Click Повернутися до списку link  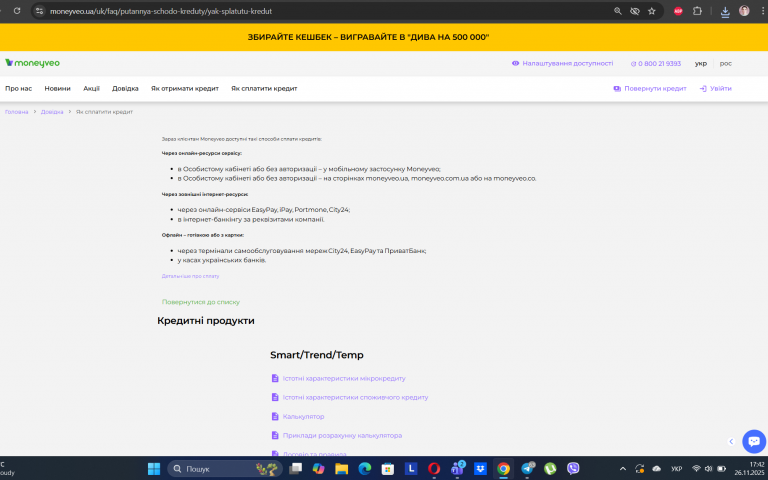[201, 302]
